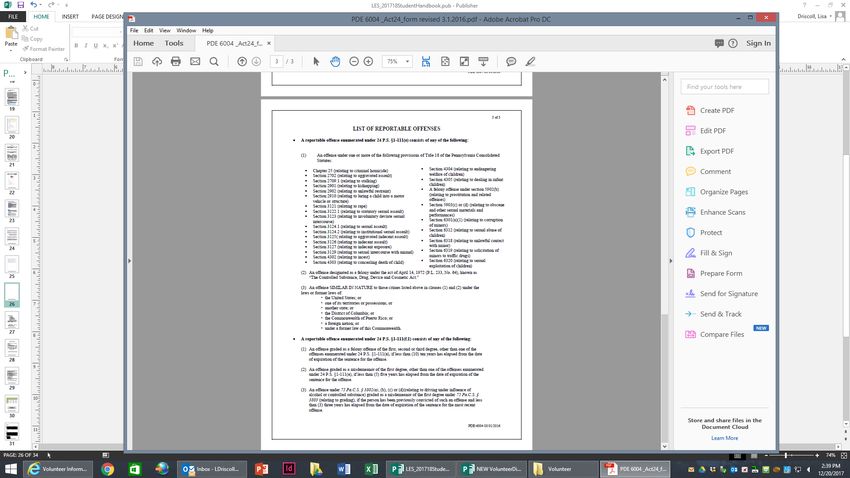Click Paste in Publisher ribbon

11,38
